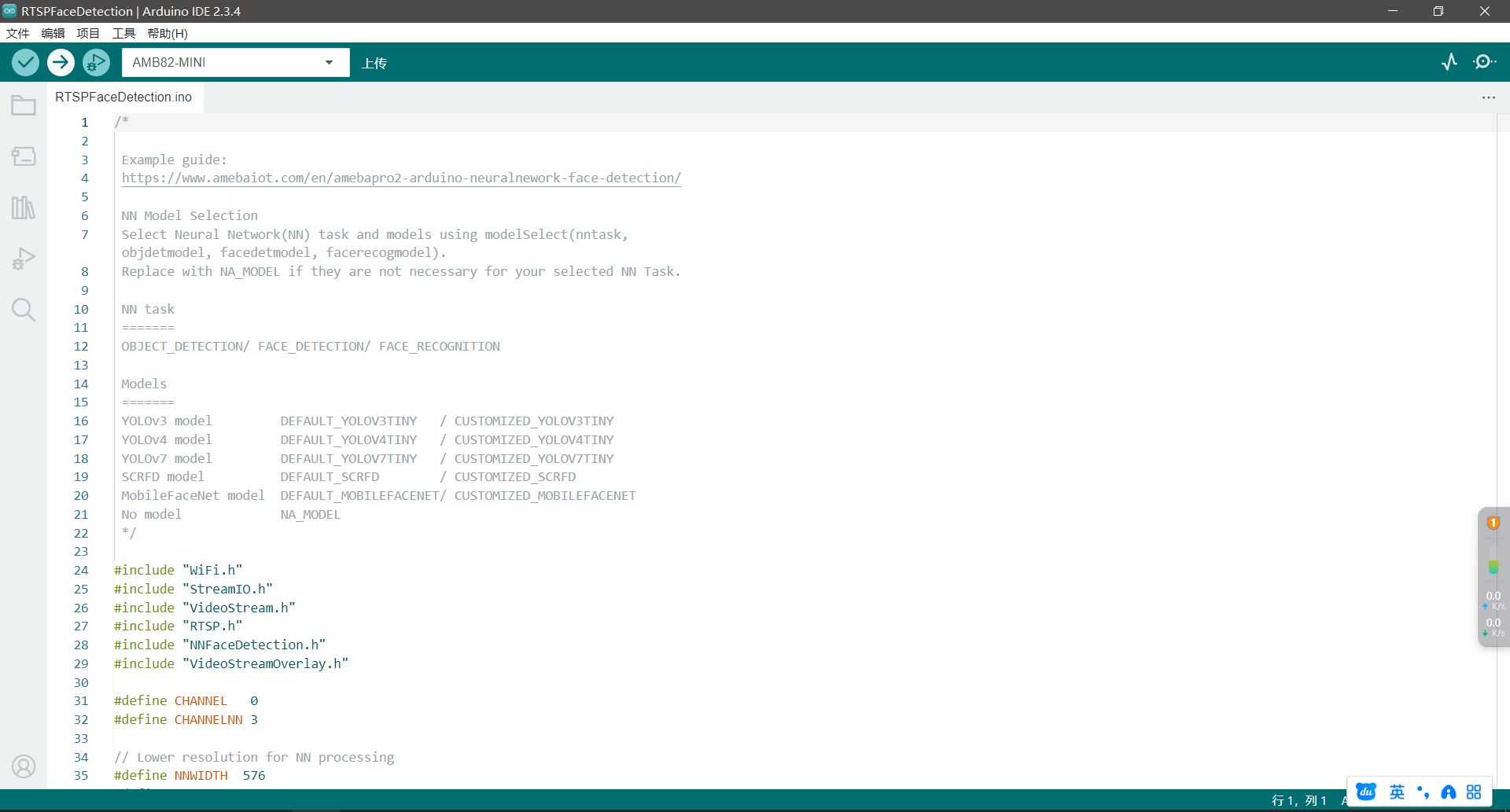Open the Library Manager sidebar panel
Screen dimensions: 1510x812
coord(24,208)
